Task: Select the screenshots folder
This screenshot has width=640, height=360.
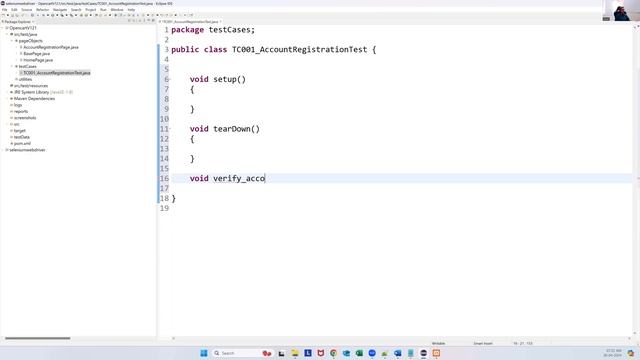Action: 25,118
